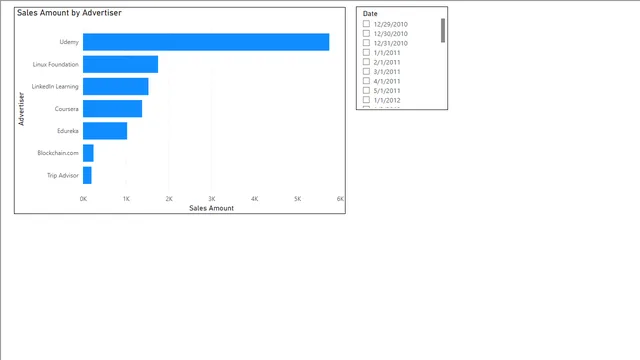Click the 0K x-axis tick label
Image resolution: width=640 pixels, height=360 pixels.
click(x=83, y=199)
